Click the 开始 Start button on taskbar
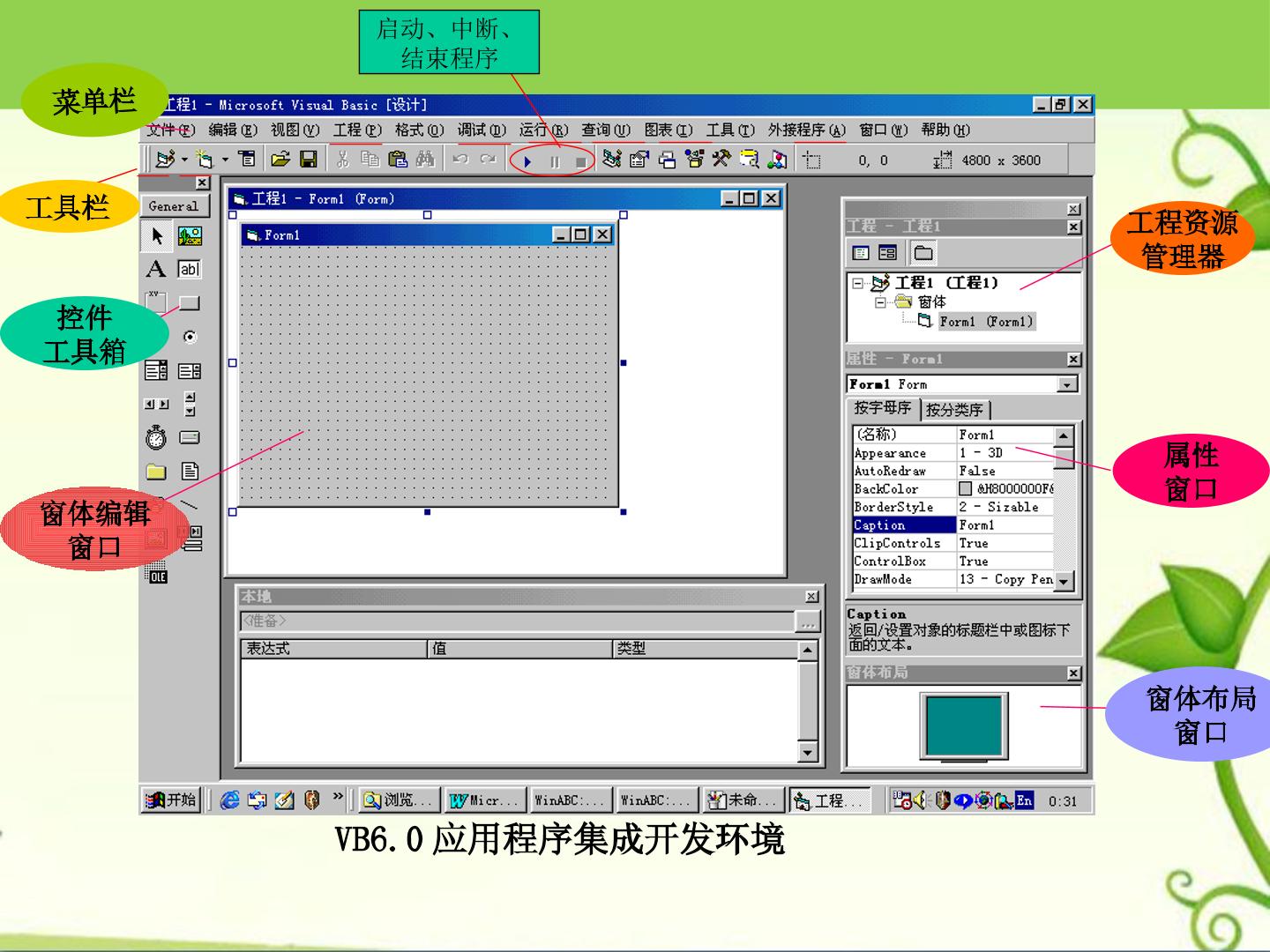 click(x=172, y=800)
